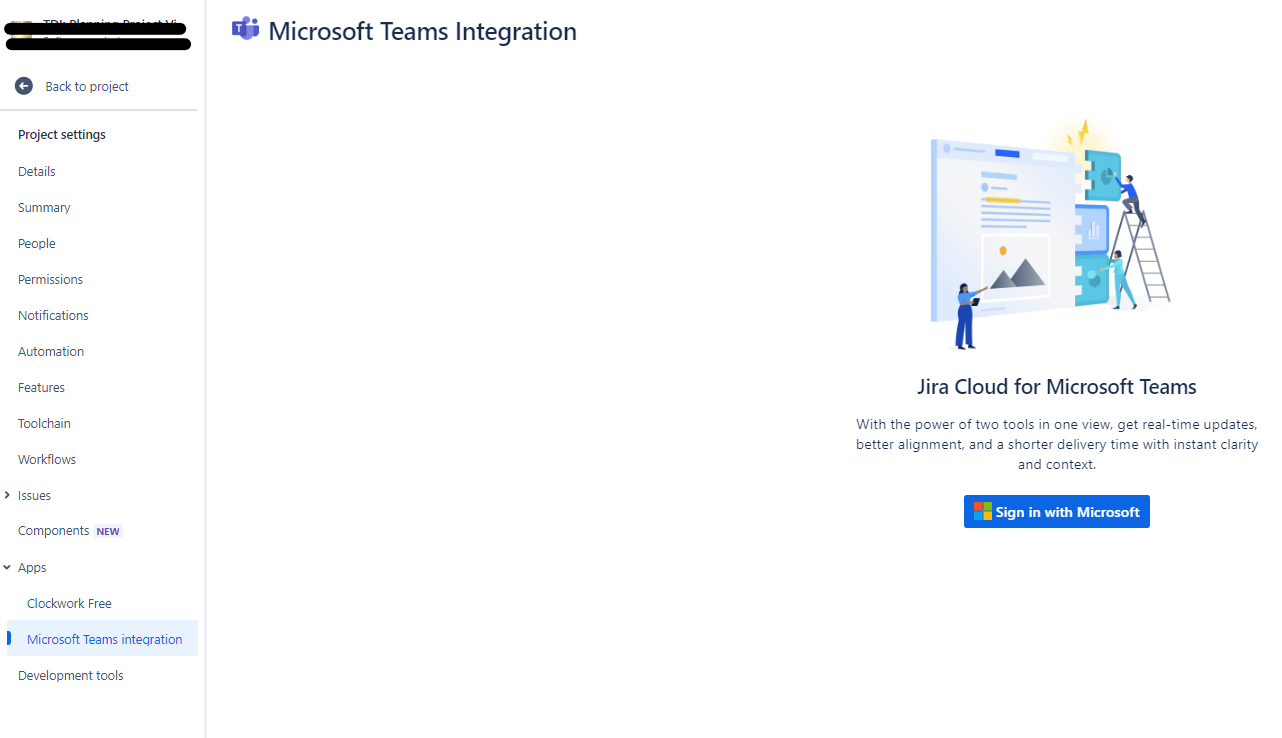
Task: Select the Automation settings entry
Action: tap(51, 351)
